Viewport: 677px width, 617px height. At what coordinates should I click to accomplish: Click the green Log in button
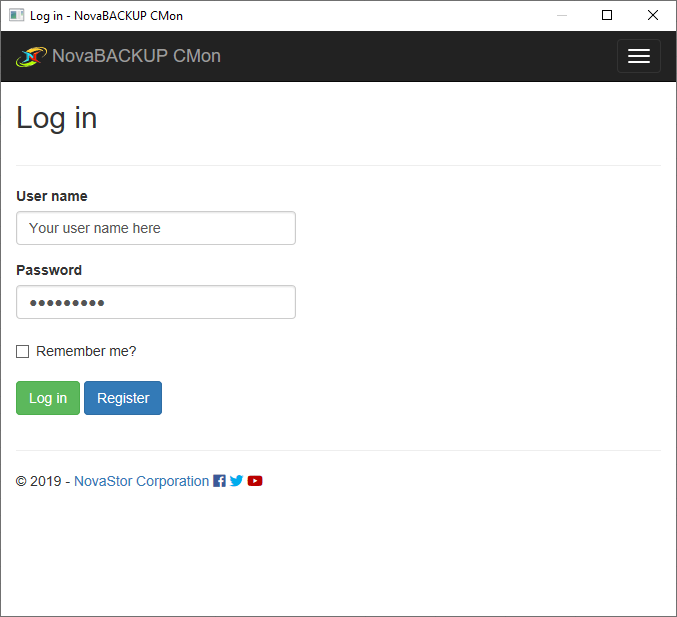[48, 398]
